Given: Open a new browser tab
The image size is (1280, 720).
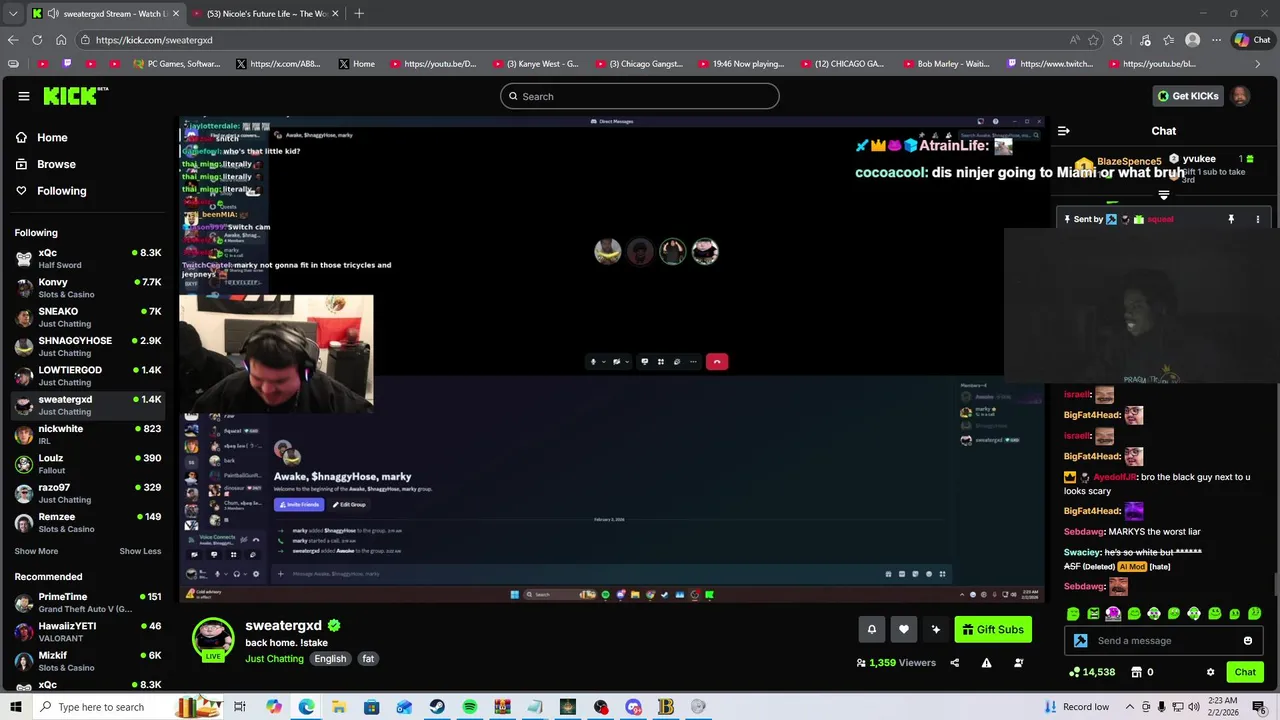Looking at the screenshot, I should 359,13.
